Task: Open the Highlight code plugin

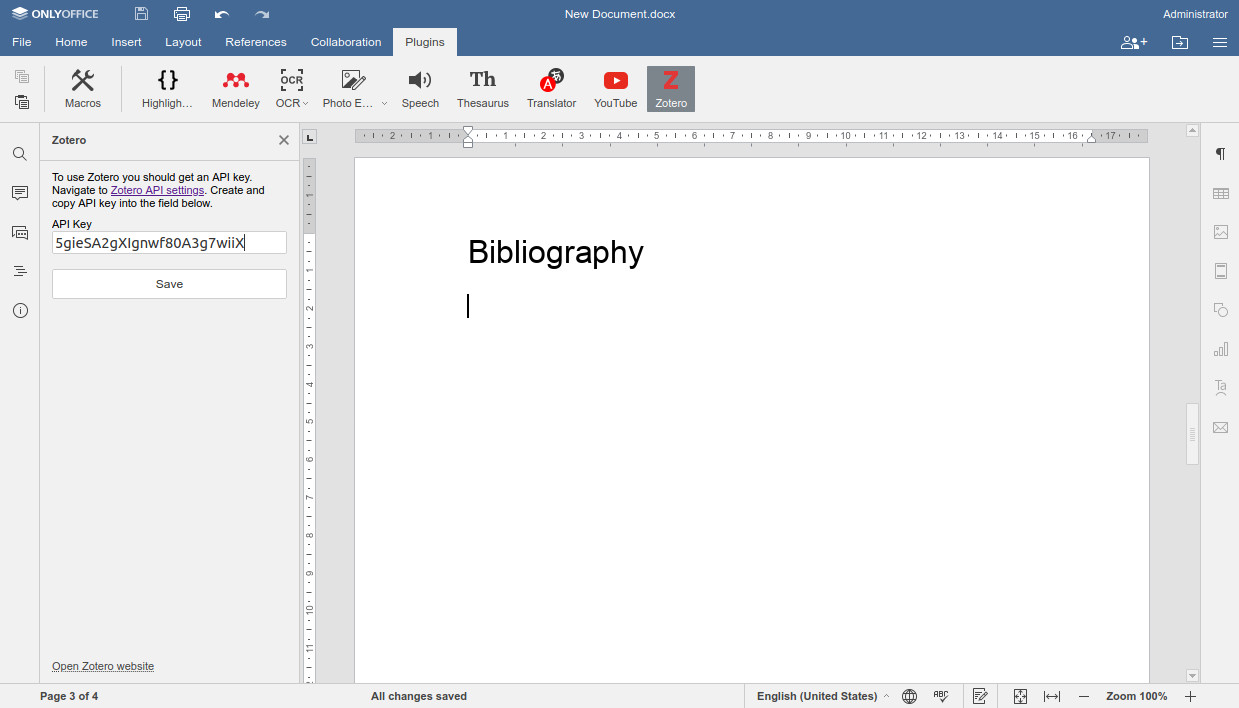Action: 167,89
